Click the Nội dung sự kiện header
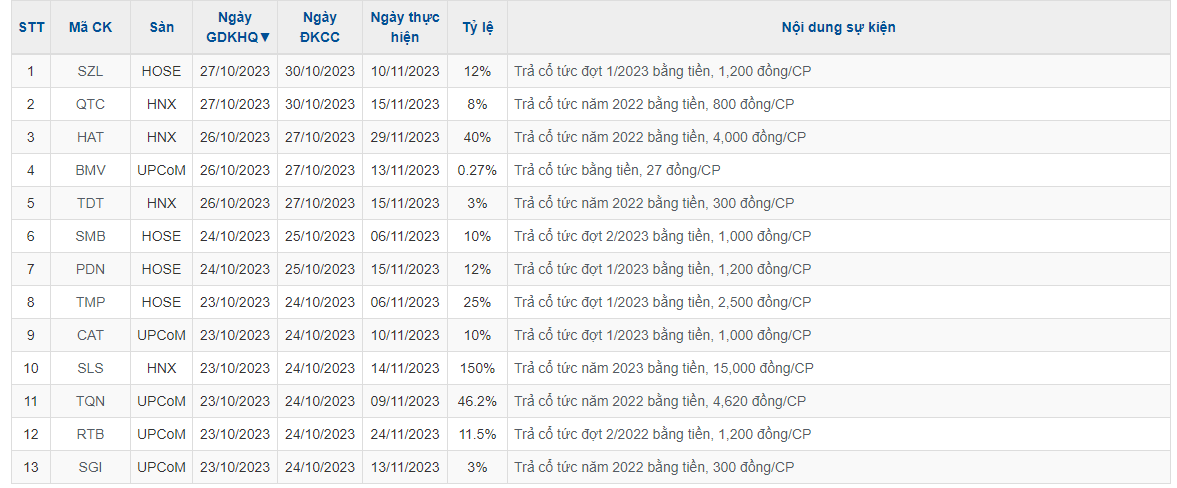The width and height of the screenshot is (1177, 488). click(838, 27)
